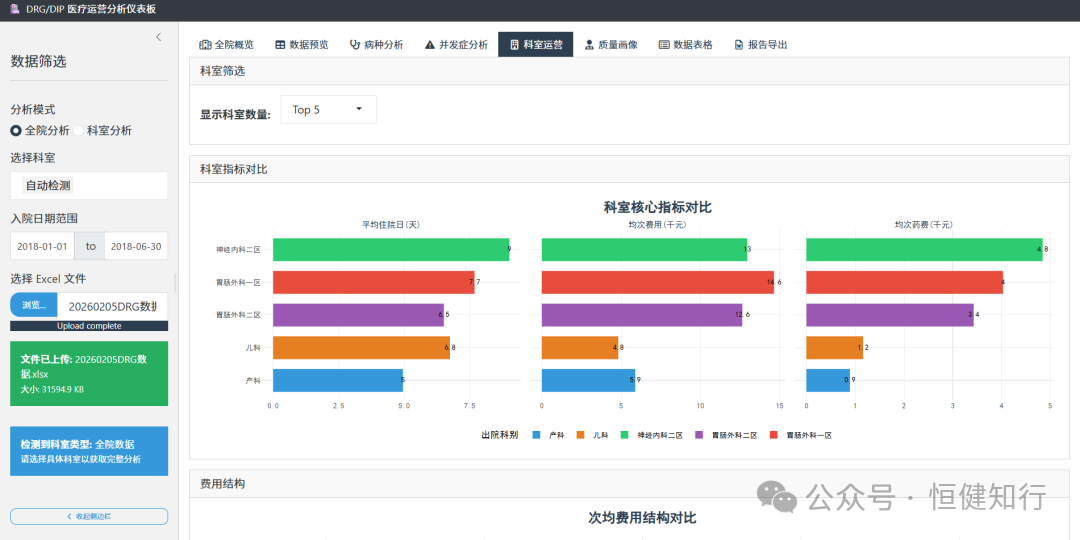Collapse sidebar using the top chevron icon
Viewport: 1080px width, 540px height.
pos(158,37)
